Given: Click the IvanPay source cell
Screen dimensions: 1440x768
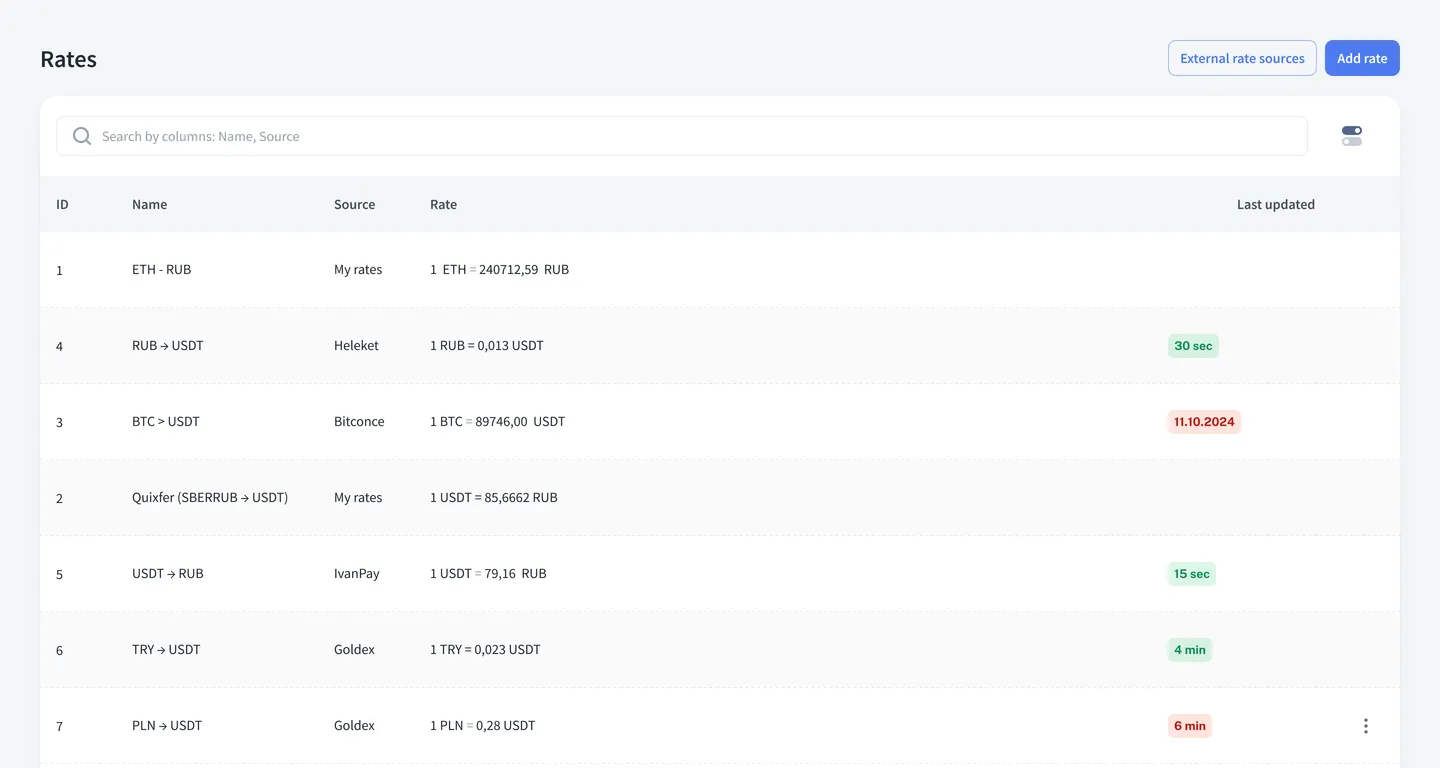Looking at the screenshot, I should [357, 574].
